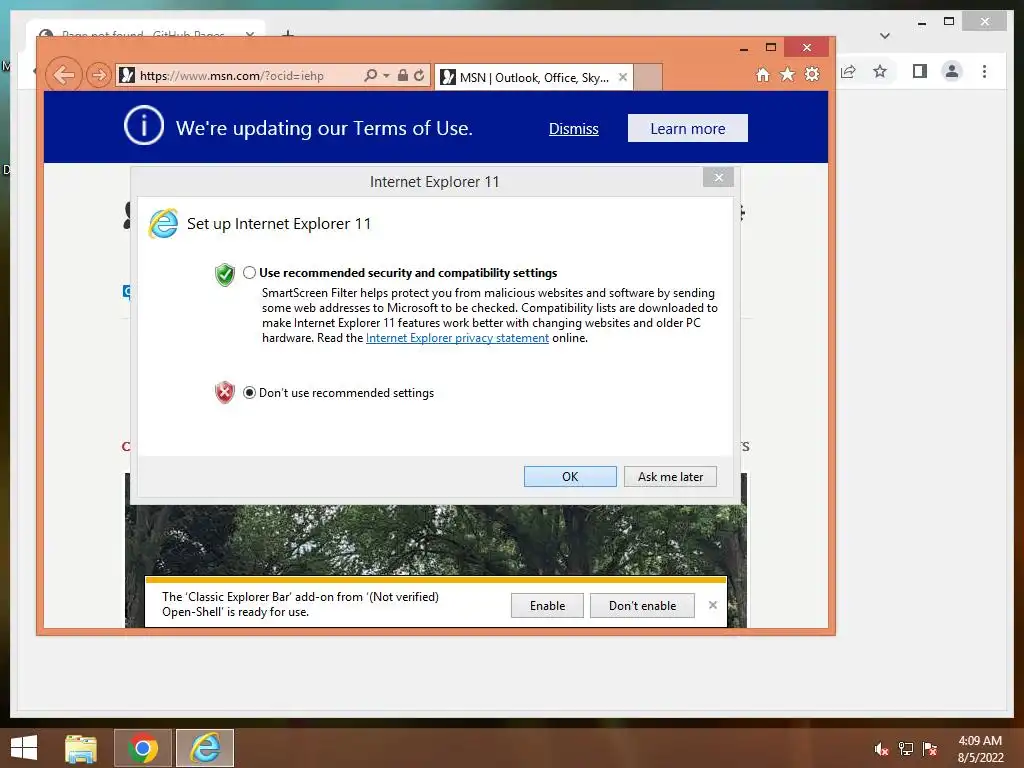Open the Windows Start button

(x=24, y=748)
